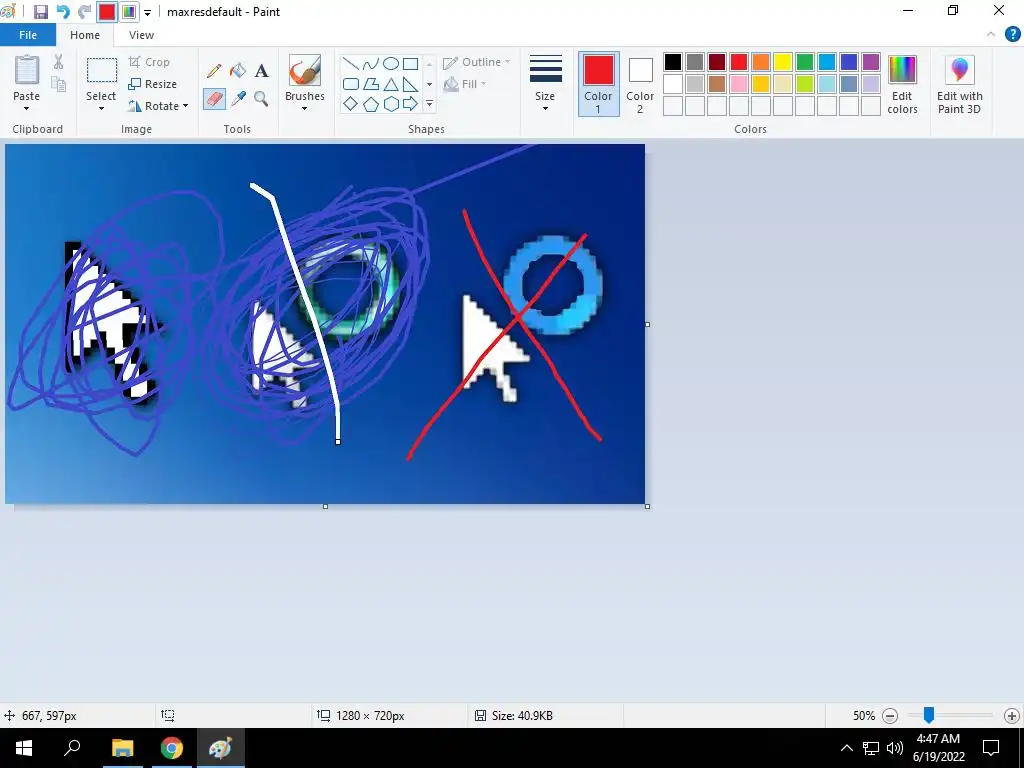The height and width of the screenshot is (768, 1024).
Task: Switch to the View tab
Action: (142, 35)
